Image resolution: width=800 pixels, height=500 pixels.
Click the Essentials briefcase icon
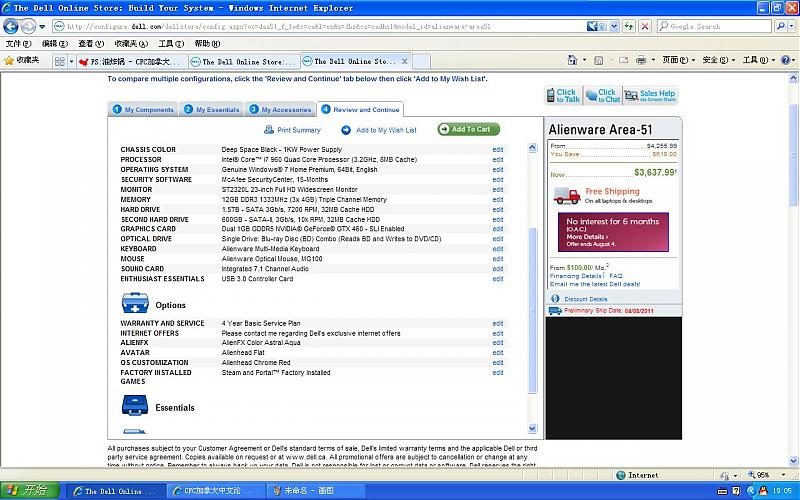click(x=135, y=405)
